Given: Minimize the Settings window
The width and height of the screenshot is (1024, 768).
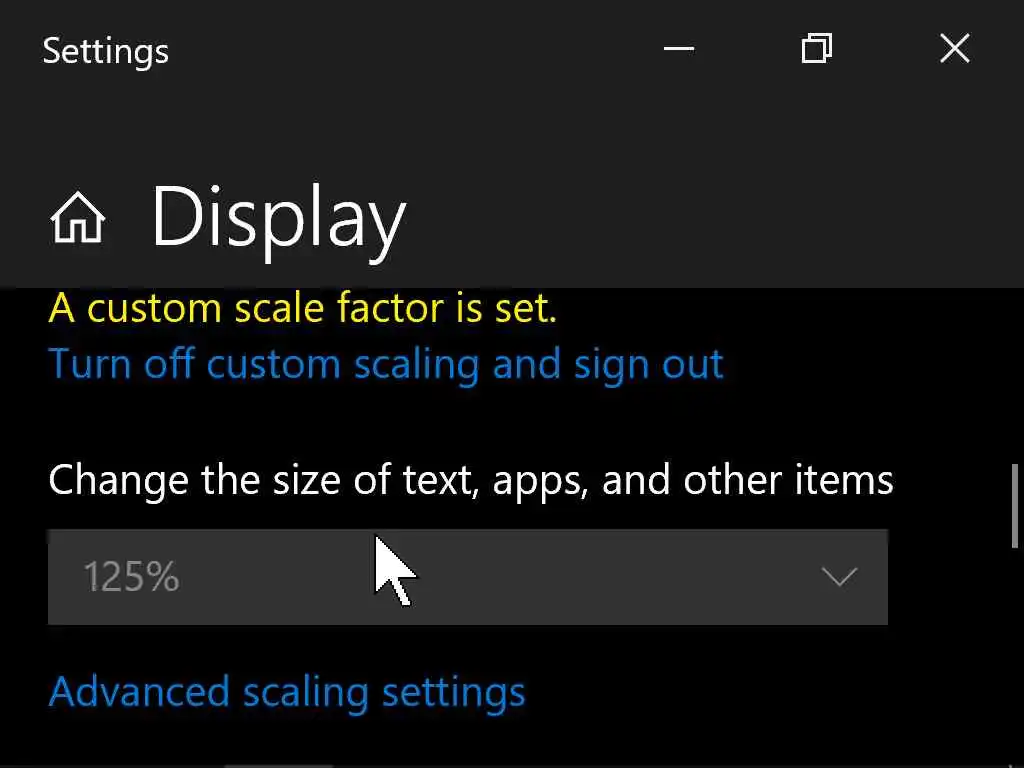Looking at the screenshot, I should [679, 48].
